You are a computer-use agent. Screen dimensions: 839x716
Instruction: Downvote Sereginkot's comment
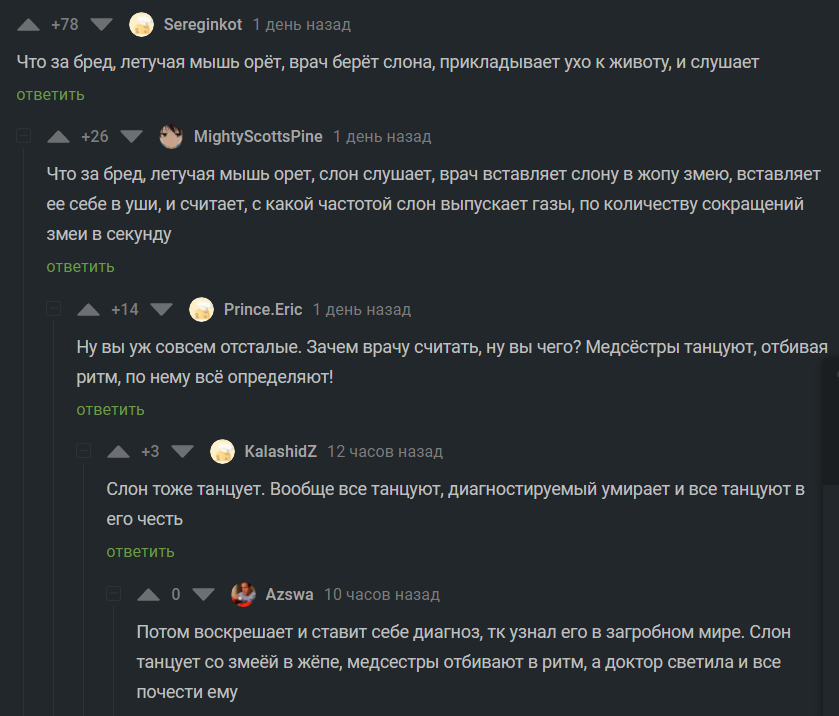click(103, 24)
